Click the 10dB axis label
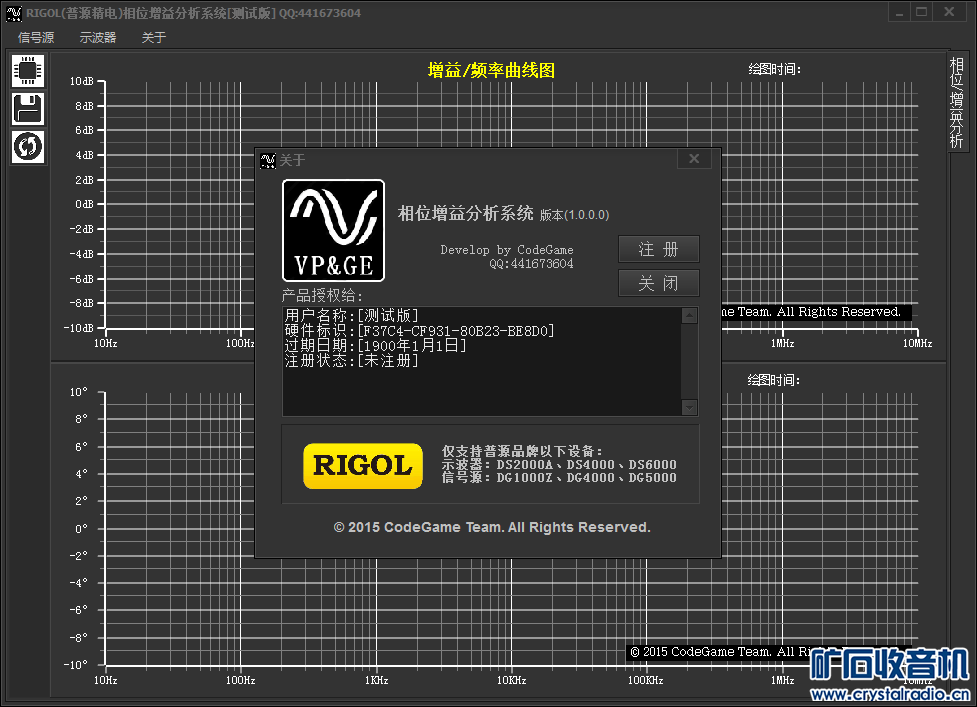The width and height of the screenshot is (977, 707). tap(82, 82)
